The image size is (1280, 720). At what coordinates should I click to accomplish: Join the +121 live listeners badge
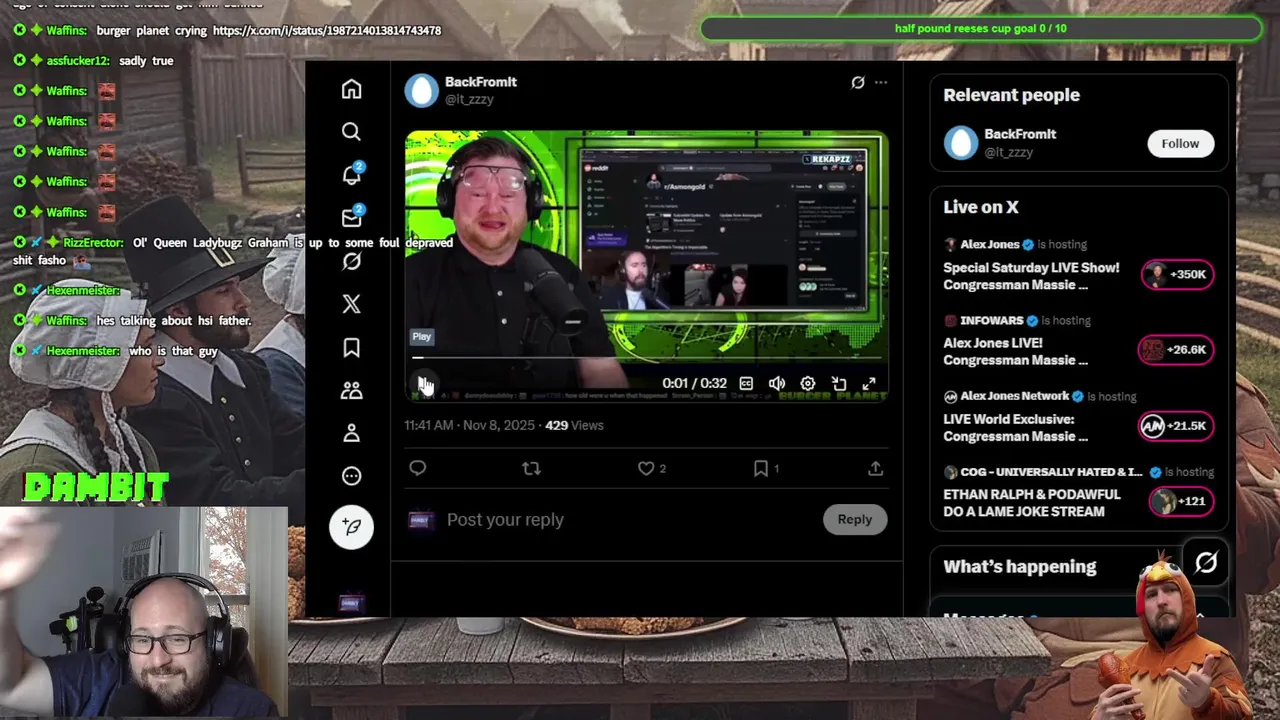click(x=1182, y=500)
